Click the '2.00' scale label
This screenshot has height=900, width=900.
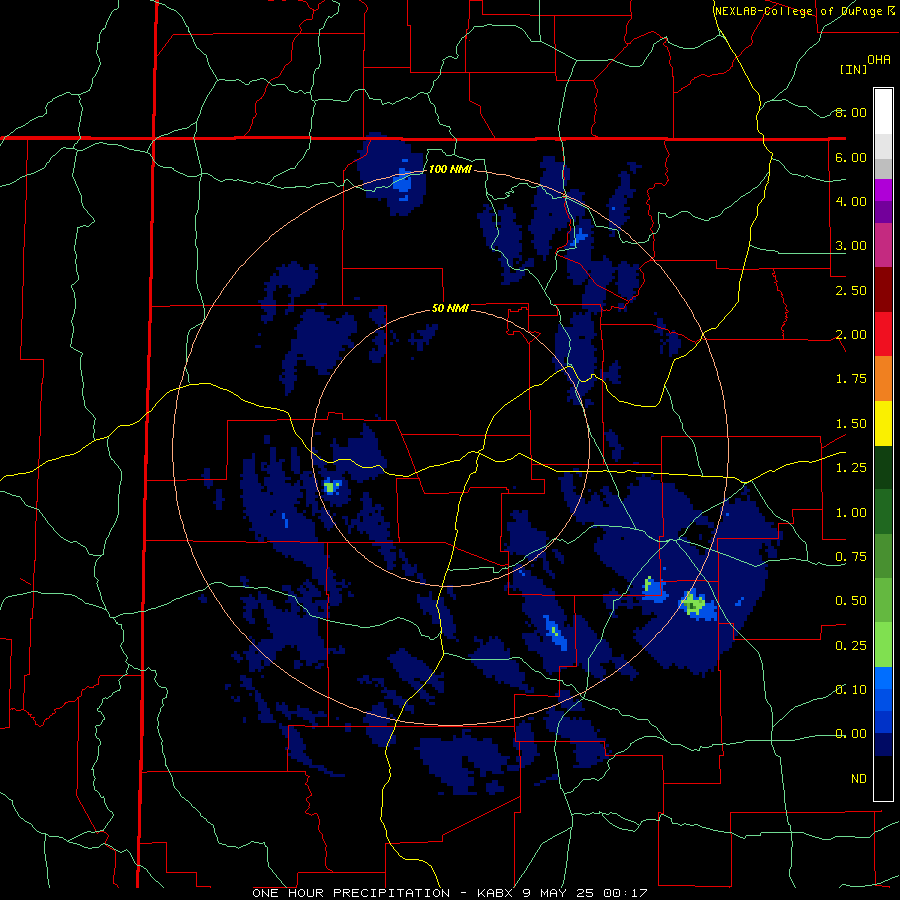[x=851, y=335]
